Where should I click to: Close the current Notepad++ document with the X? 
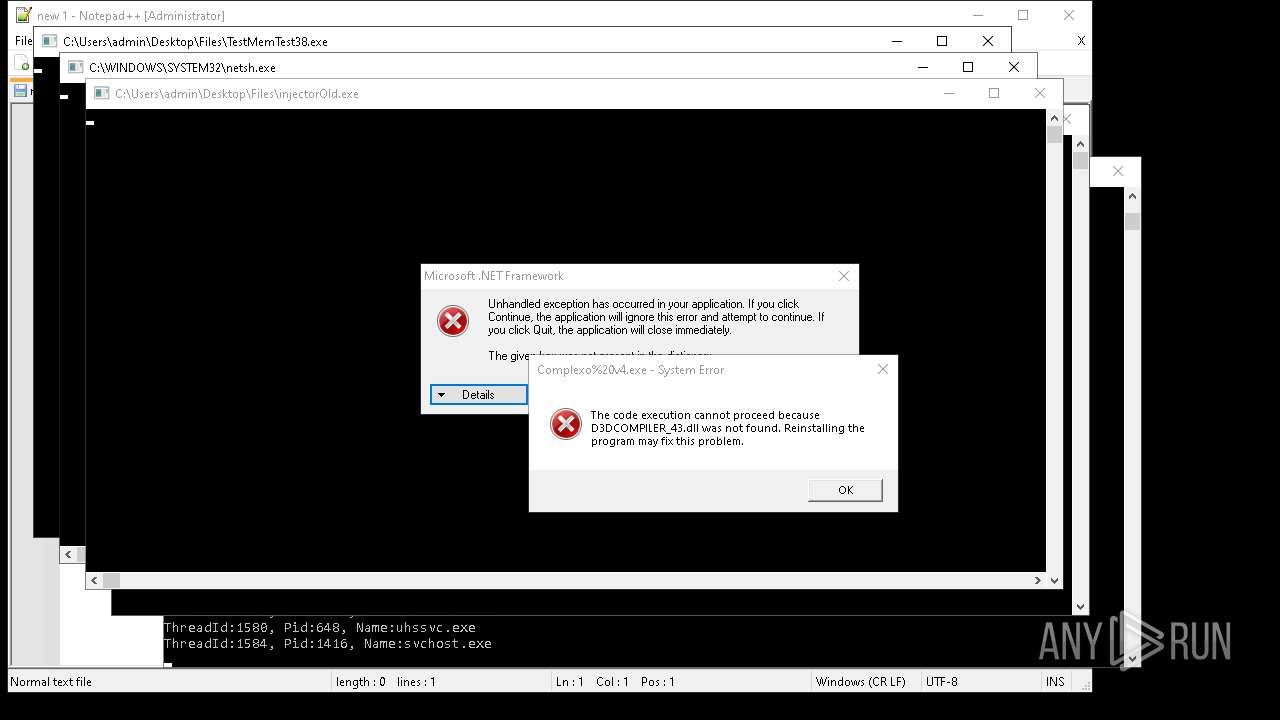tap(1081, 41)
